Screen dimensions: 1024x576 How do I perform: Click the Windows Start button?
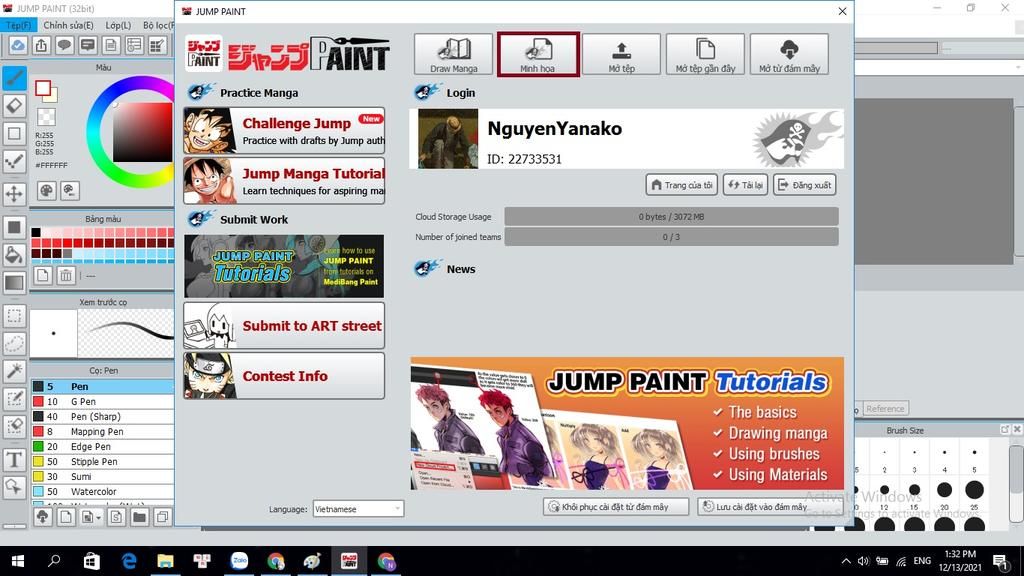[x=18, y=561]
